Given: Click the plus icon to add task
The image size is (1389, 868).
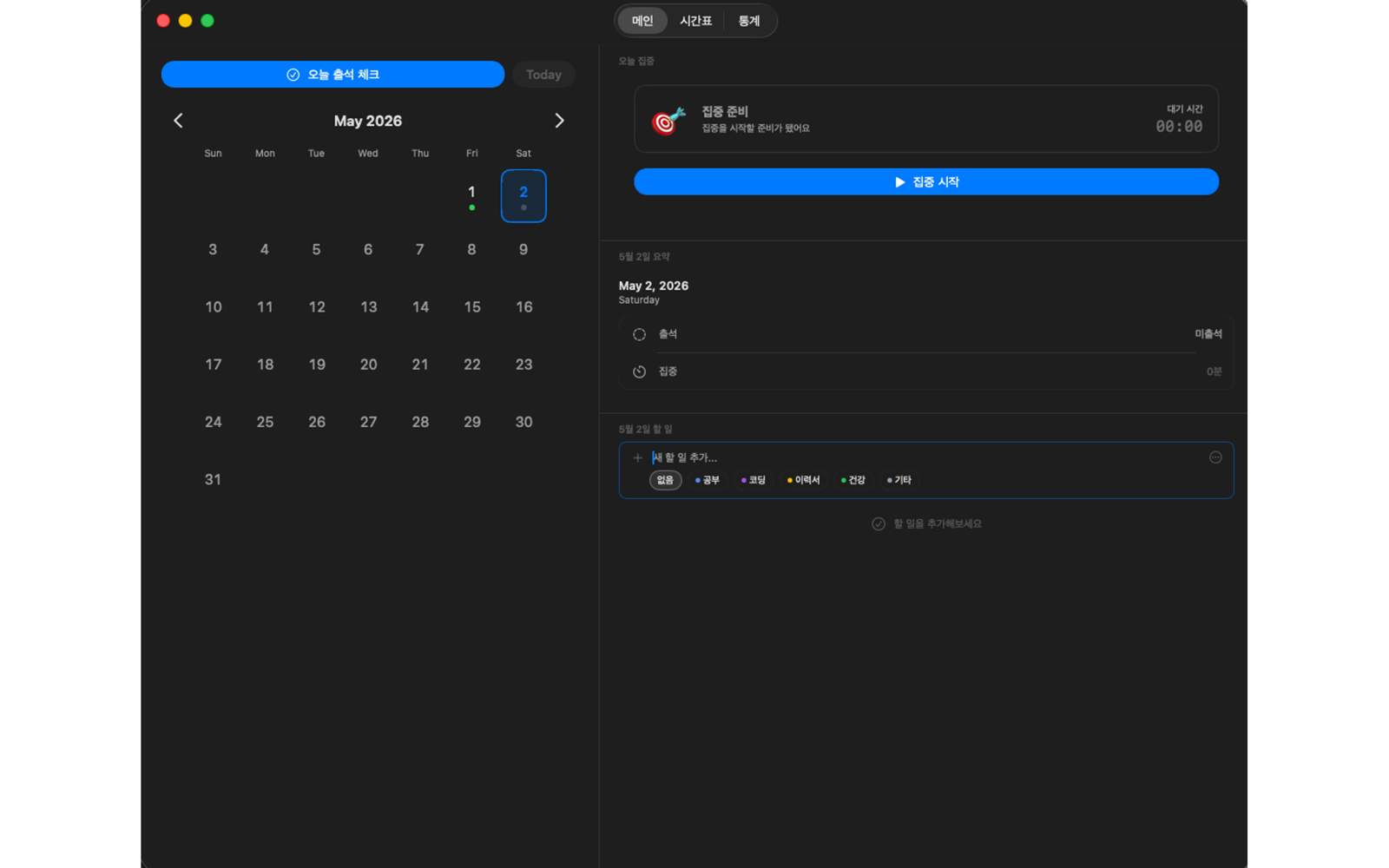Looking at the screenshot, I should coord(637,457).
